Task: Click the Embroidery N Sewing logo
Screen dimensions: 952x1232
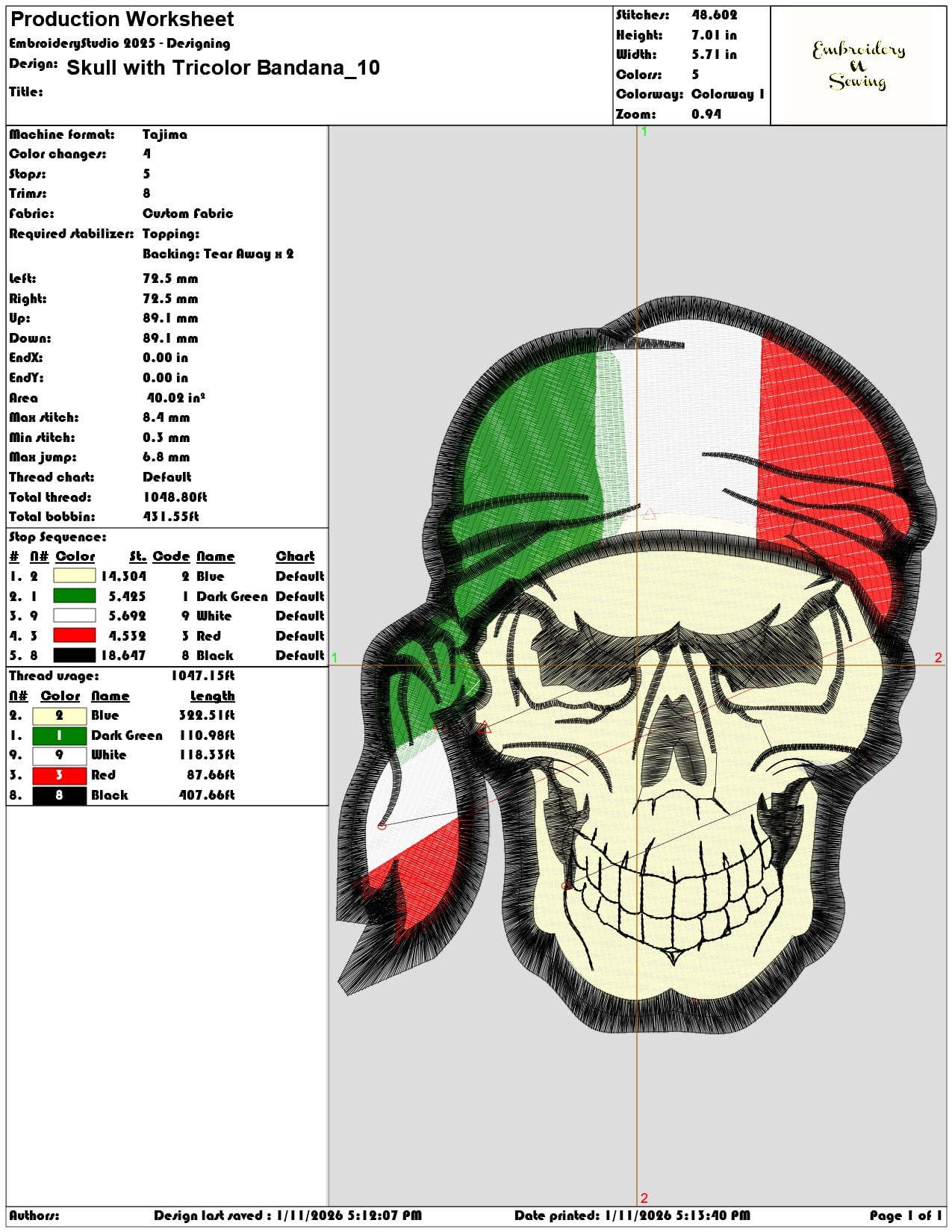Action: (x=859, y=66)
